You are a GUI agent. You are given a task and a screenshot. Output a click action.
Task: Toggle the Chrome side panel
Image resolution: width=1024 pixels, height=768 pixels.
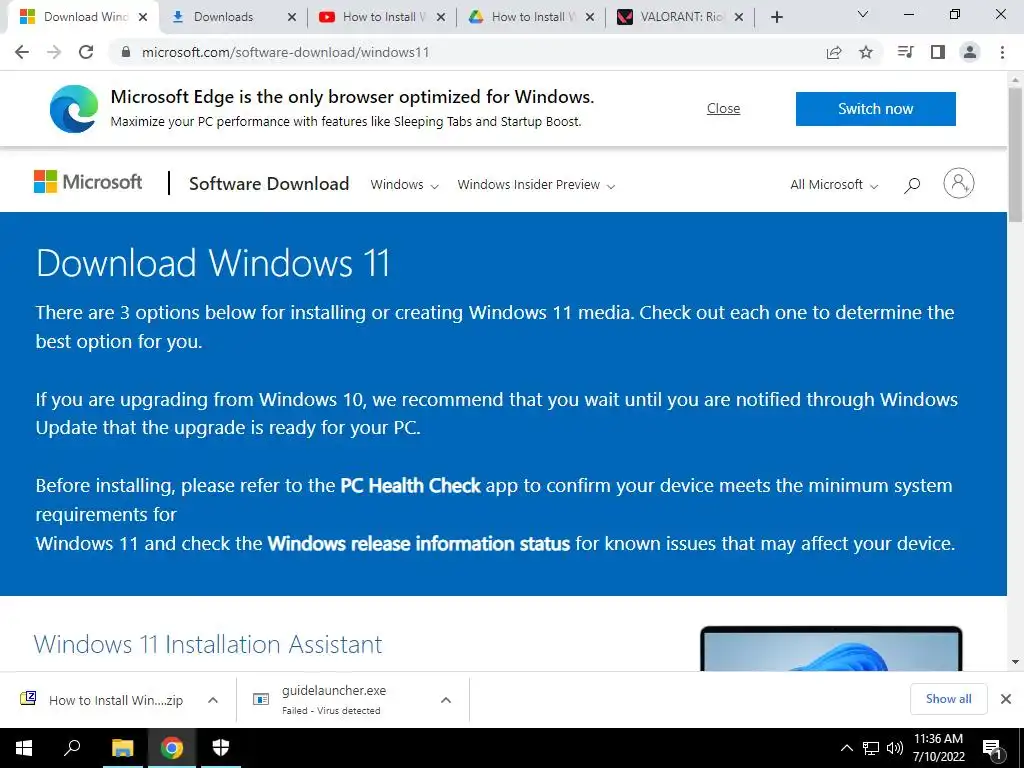tap(938, 52)
